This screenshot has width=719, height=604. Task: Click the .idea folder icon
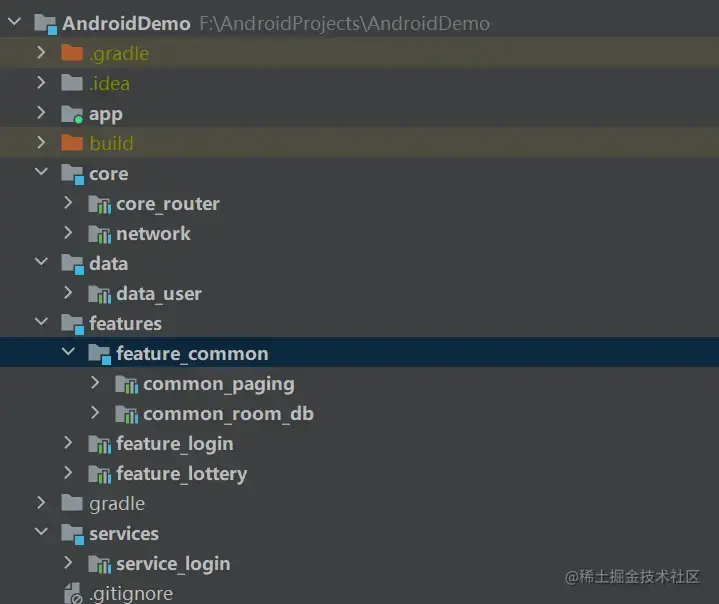click(x=72, y=83)
